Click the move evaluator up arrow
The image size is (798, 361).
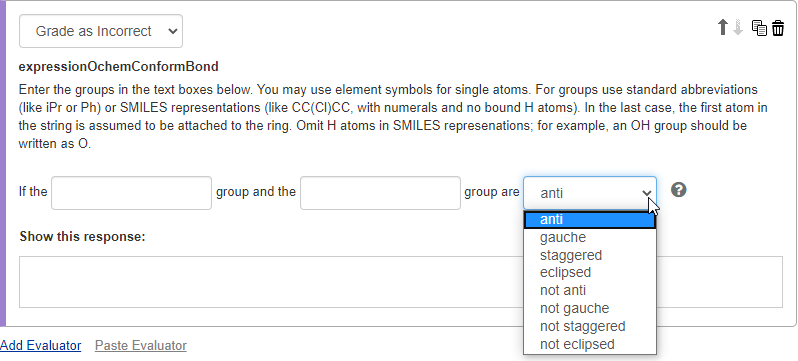pyautogui.click(x=722, y=27)
